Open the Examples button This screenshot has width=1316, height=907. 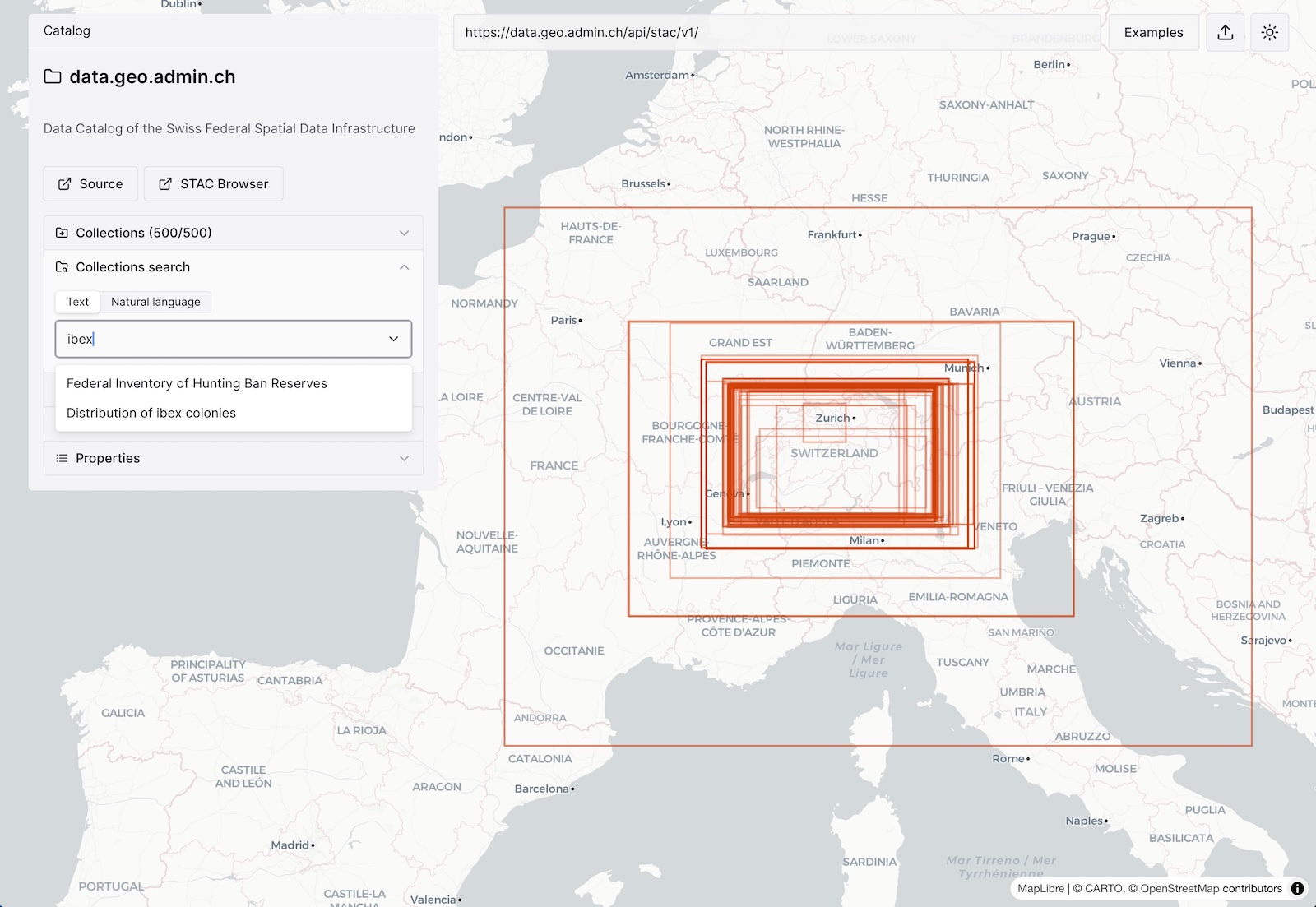click(x=1153, y=32)
